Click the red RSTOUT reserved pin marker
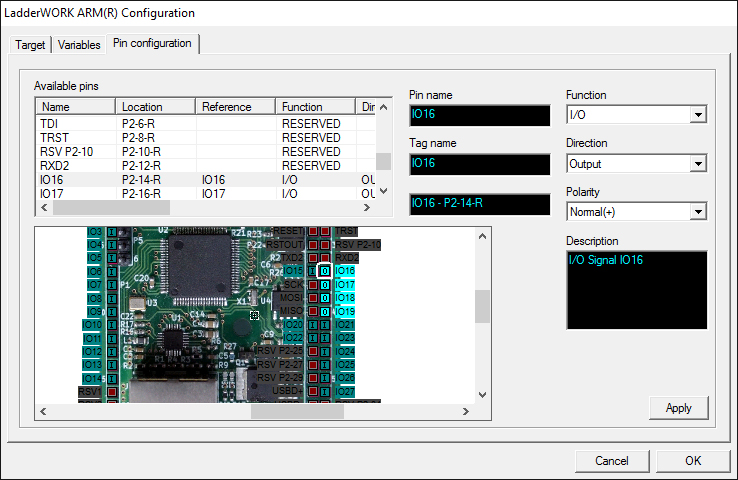 [x=312, y=245]
